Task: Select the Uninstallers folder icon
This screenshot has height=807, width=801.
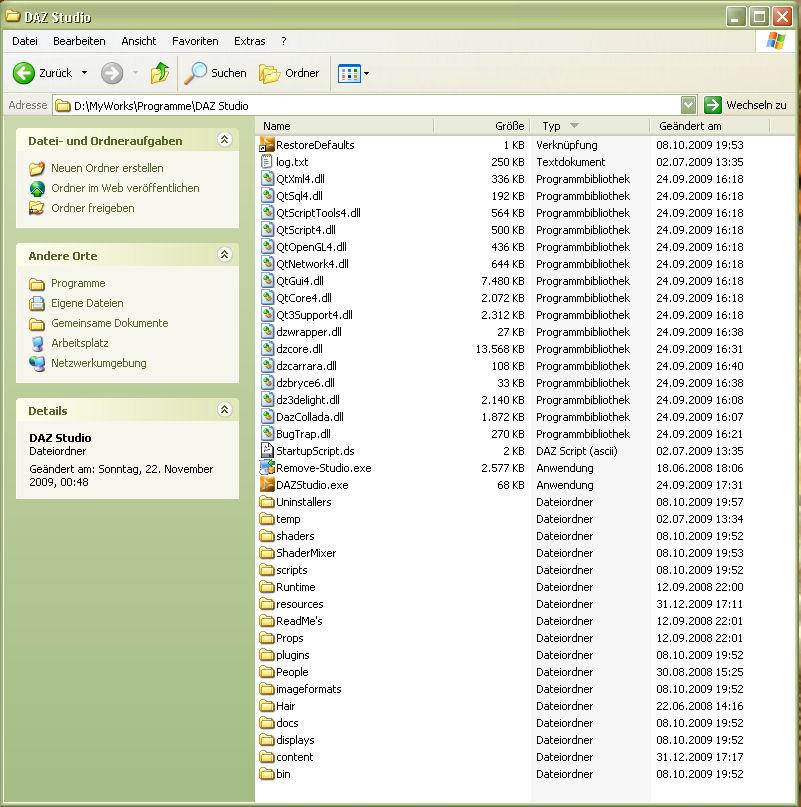Action: point(267,502)
